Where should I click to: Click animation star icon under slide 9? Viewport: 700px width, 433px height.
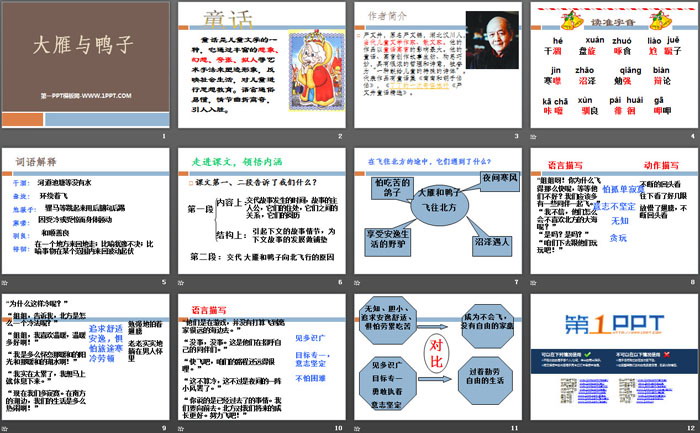coord(5,428)
